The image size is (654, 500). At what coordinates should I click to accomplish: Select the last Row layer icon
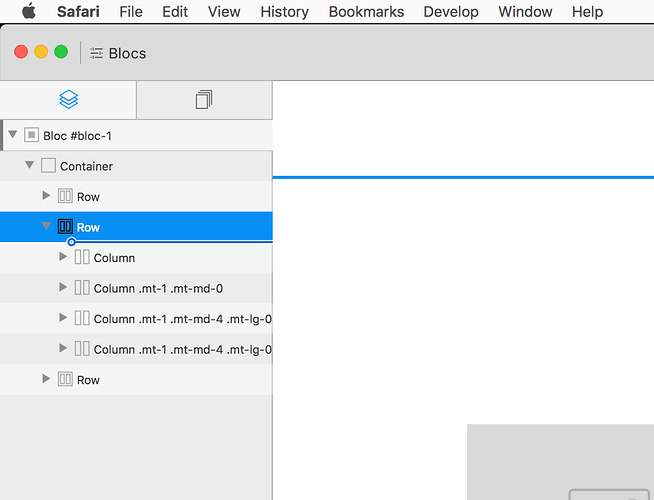(65, 379)
